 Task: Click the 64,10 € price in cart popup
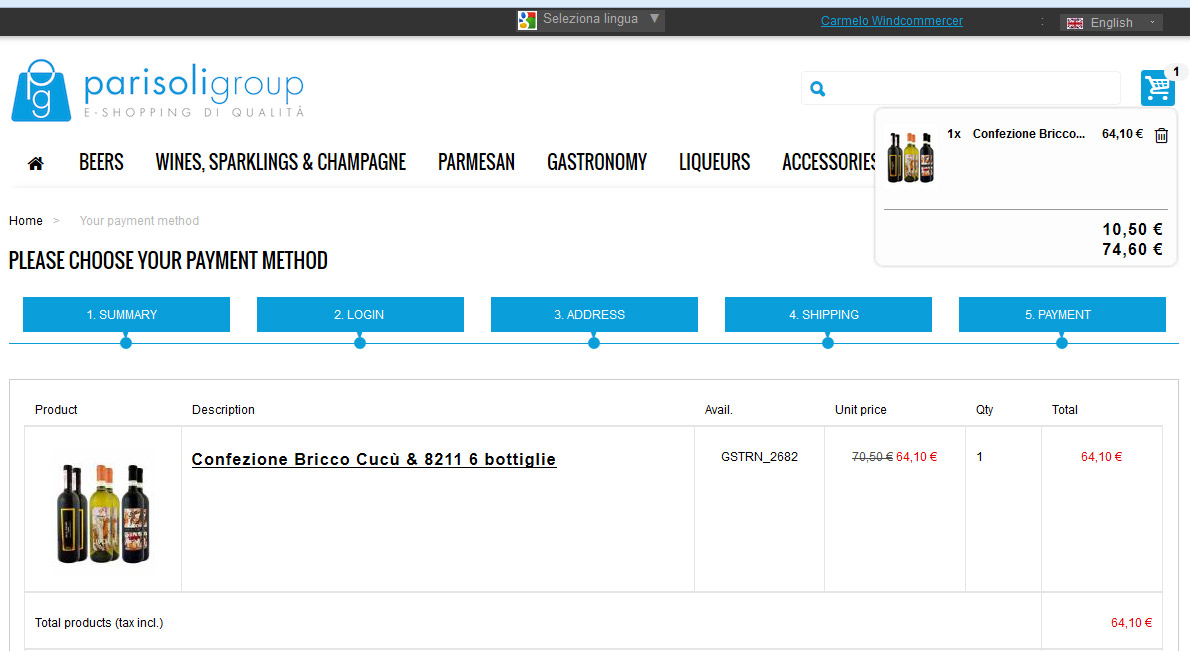[x=1122, y=134]
